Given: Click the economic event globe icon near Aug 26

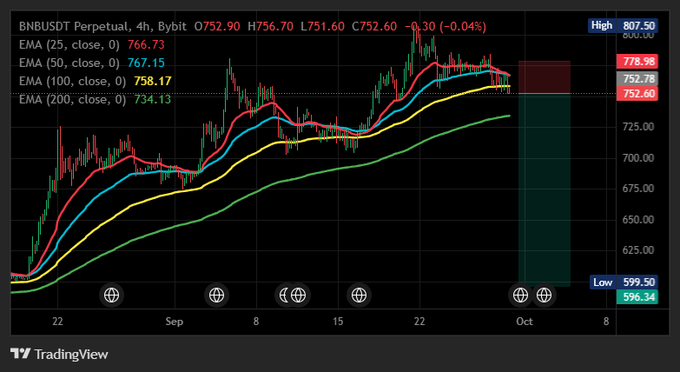Looking at the screenshot, I should (111, 295).
